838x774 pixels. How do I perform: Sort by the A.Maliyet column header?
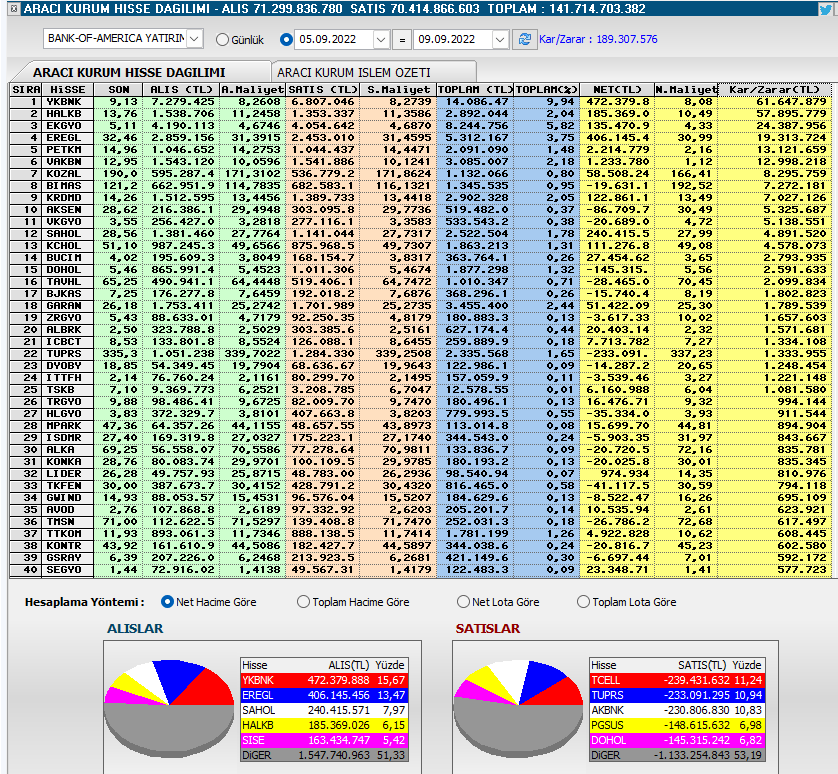252,89
